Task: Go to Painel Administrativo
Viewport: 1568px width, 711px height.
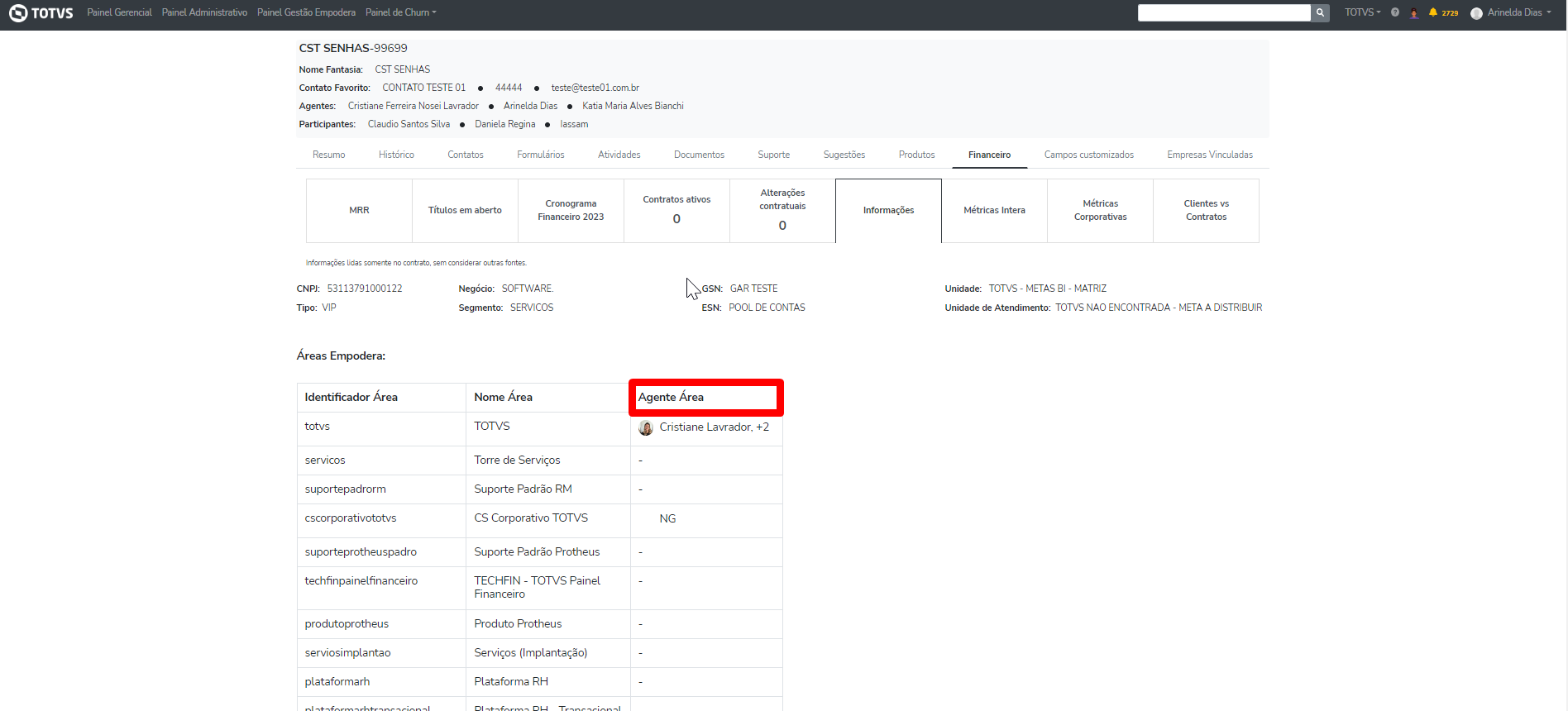Action: (204, 12)
